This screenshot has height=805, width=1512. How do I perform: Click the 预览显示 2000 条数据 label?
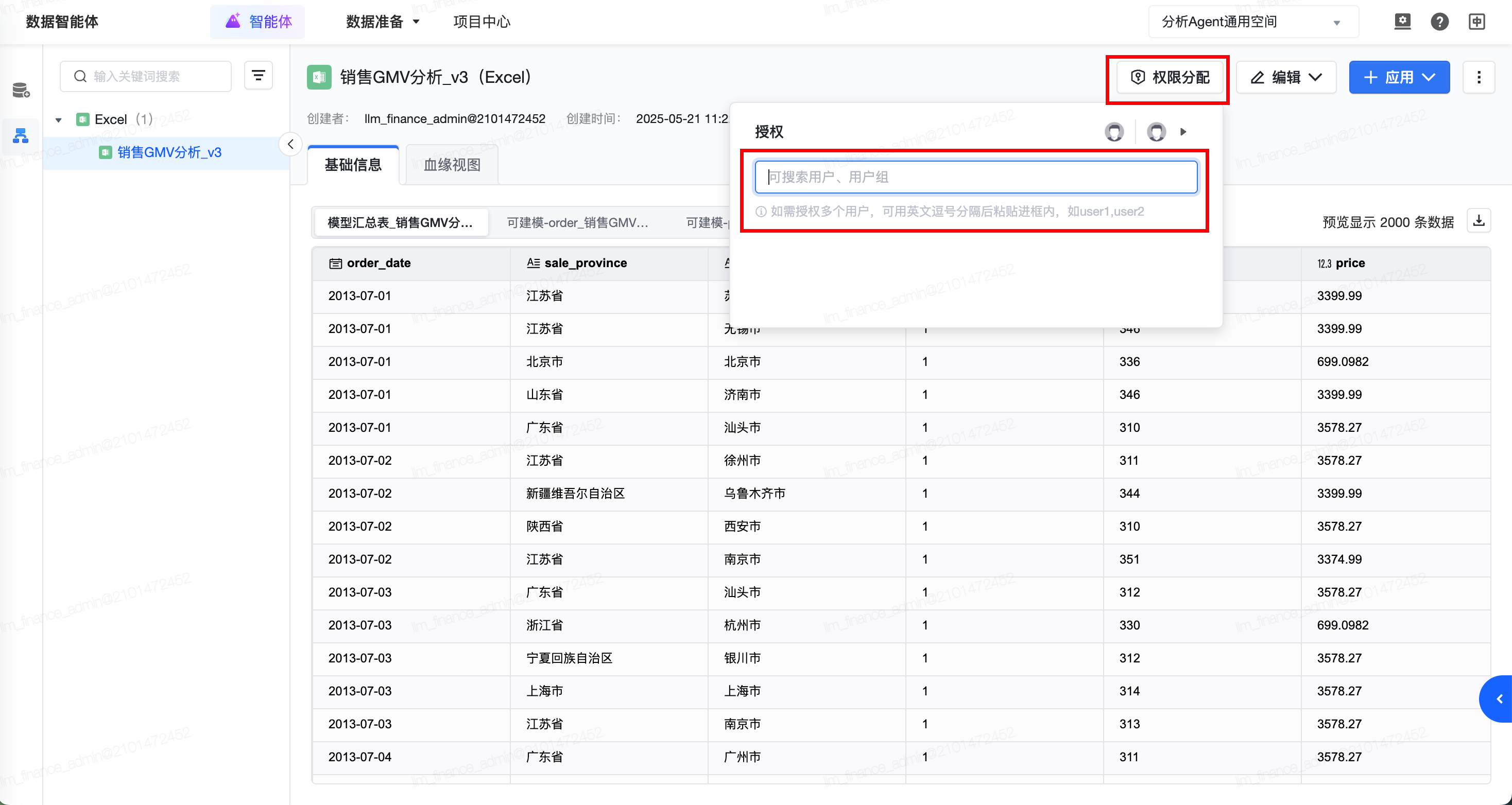(x=1388, y=222)
